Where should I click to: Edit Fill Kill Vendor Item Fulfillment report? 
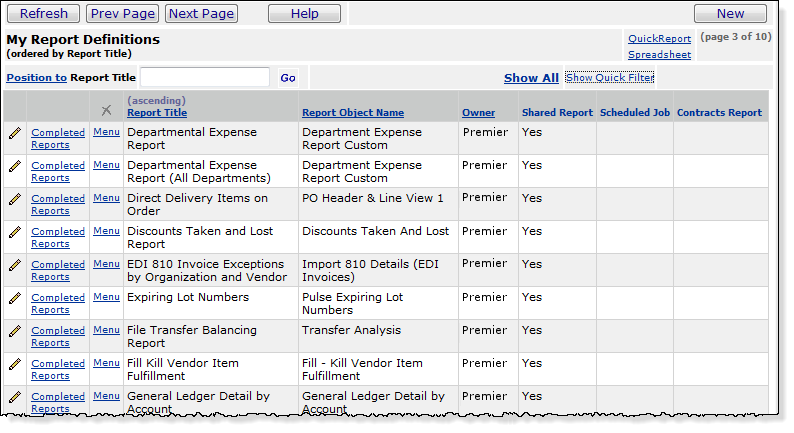14,363
